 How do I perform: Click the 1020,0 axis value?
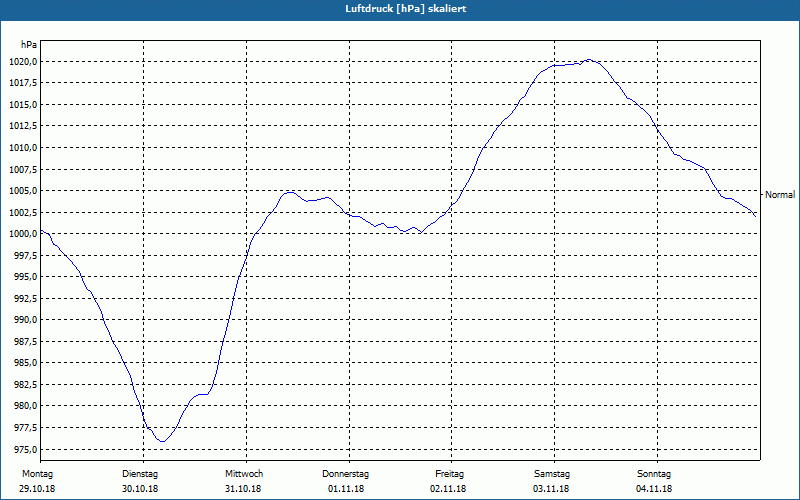(23, 62)
